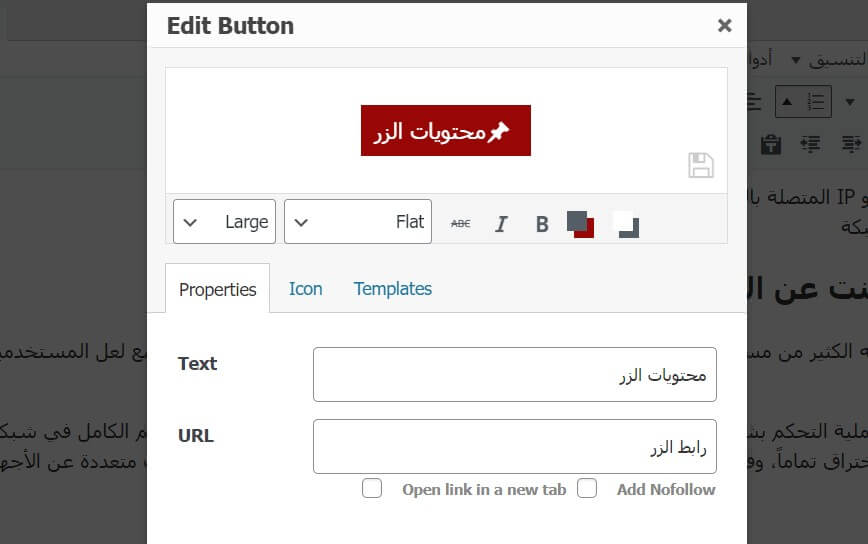Image resolution: width=868 pixels, height=544 pixels.
Task: Click the paste clipboard icon in the editor toolbar
Action: point(771,144)
